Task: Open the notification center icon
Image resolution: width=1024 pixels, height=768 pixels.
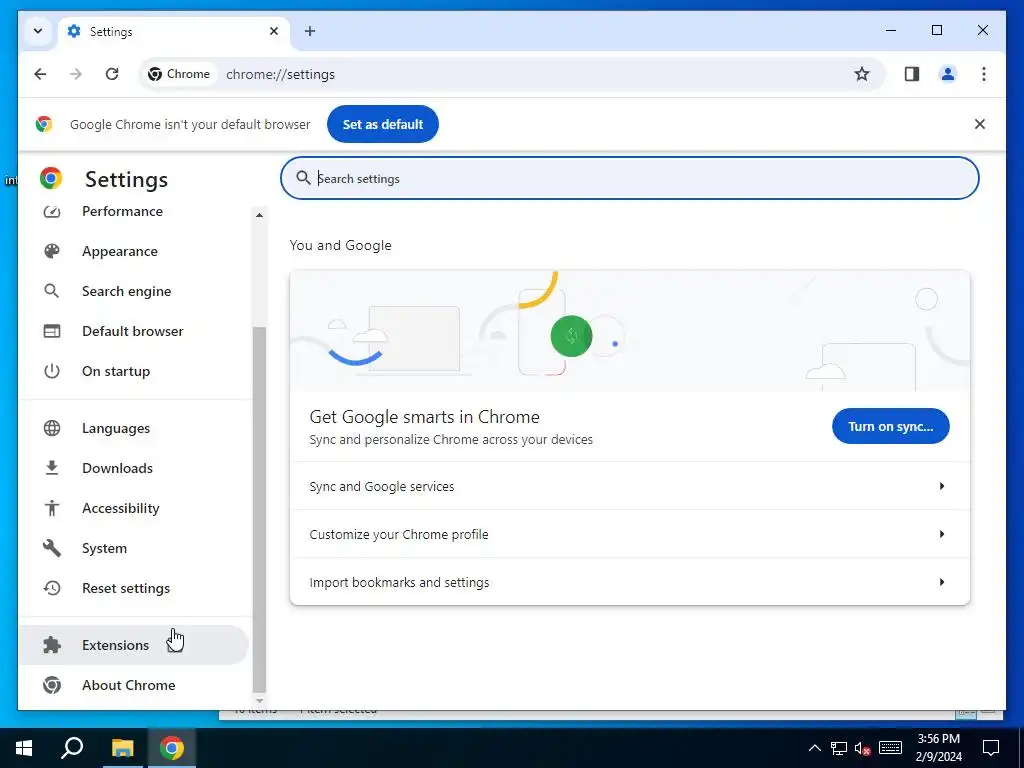Action: point(991,748)
